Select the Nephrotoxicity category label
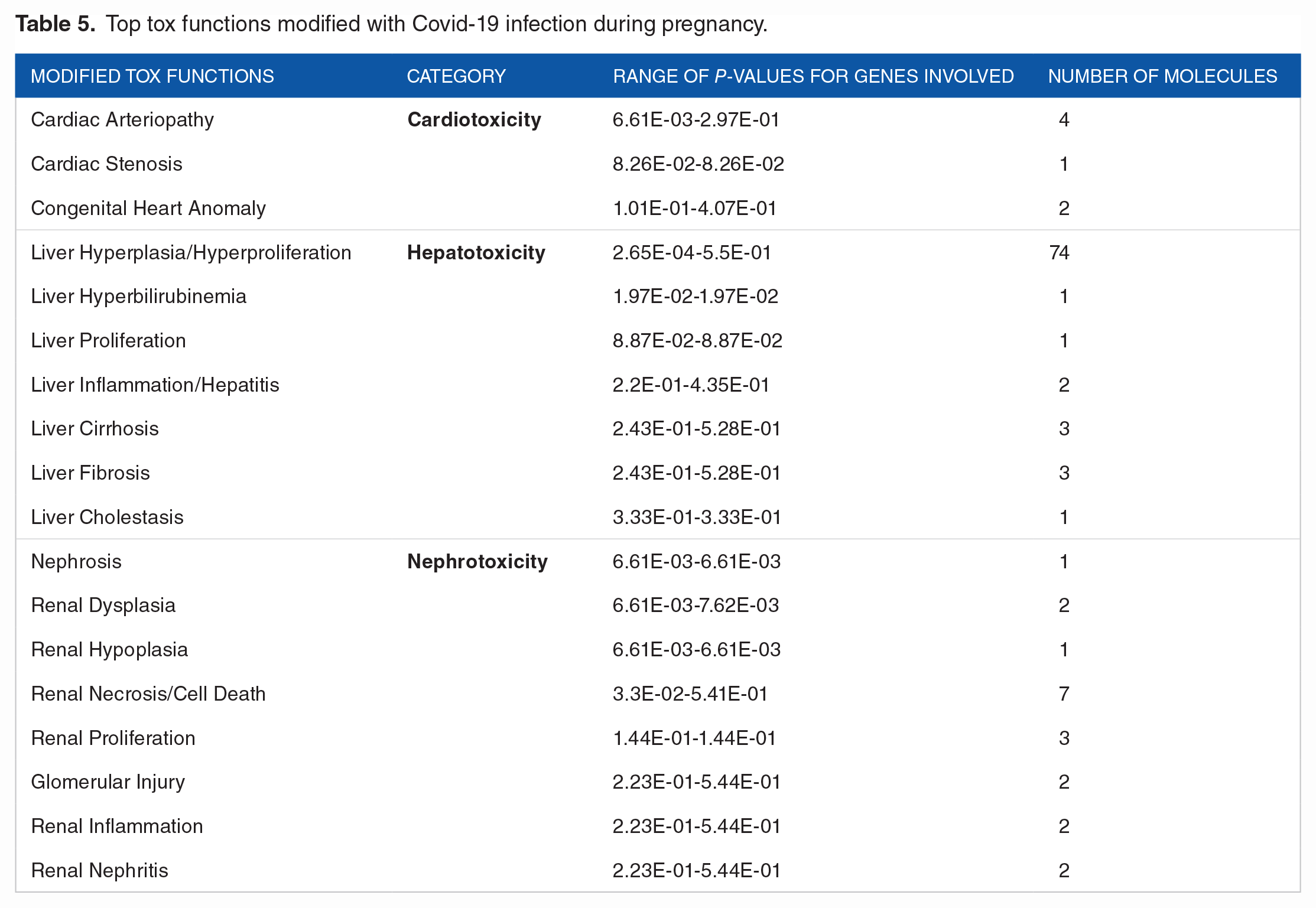Viewport: 1316px width, 908px height. coord(477,561)
